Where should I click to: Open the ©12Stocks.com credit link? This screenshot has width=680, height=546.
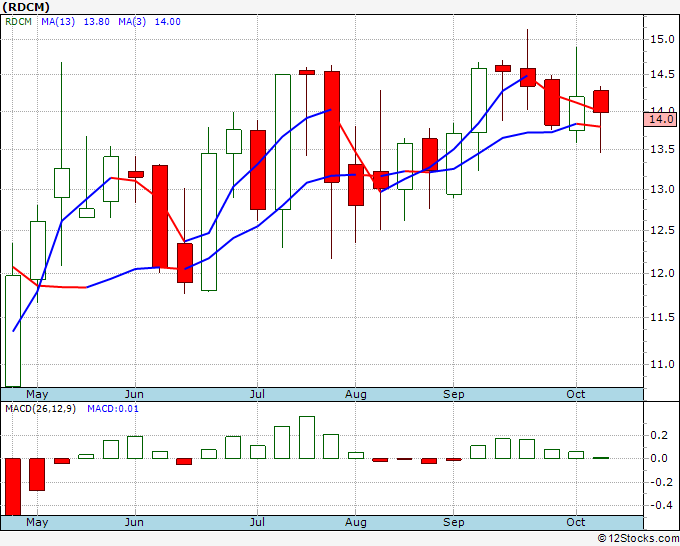pyautogui.click(x=638, y=539)
